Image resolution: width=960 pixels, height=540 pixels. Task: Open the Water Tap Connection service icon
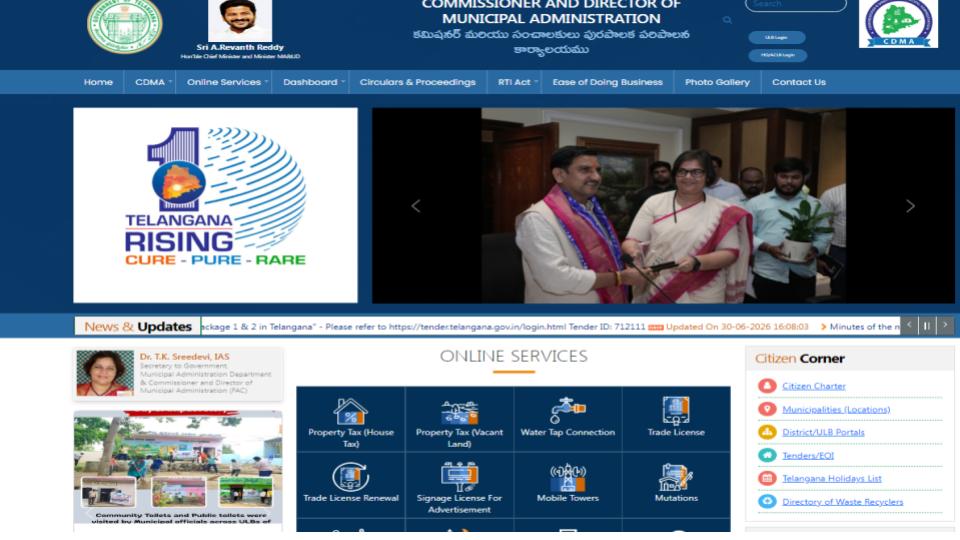tap(568, 410)
